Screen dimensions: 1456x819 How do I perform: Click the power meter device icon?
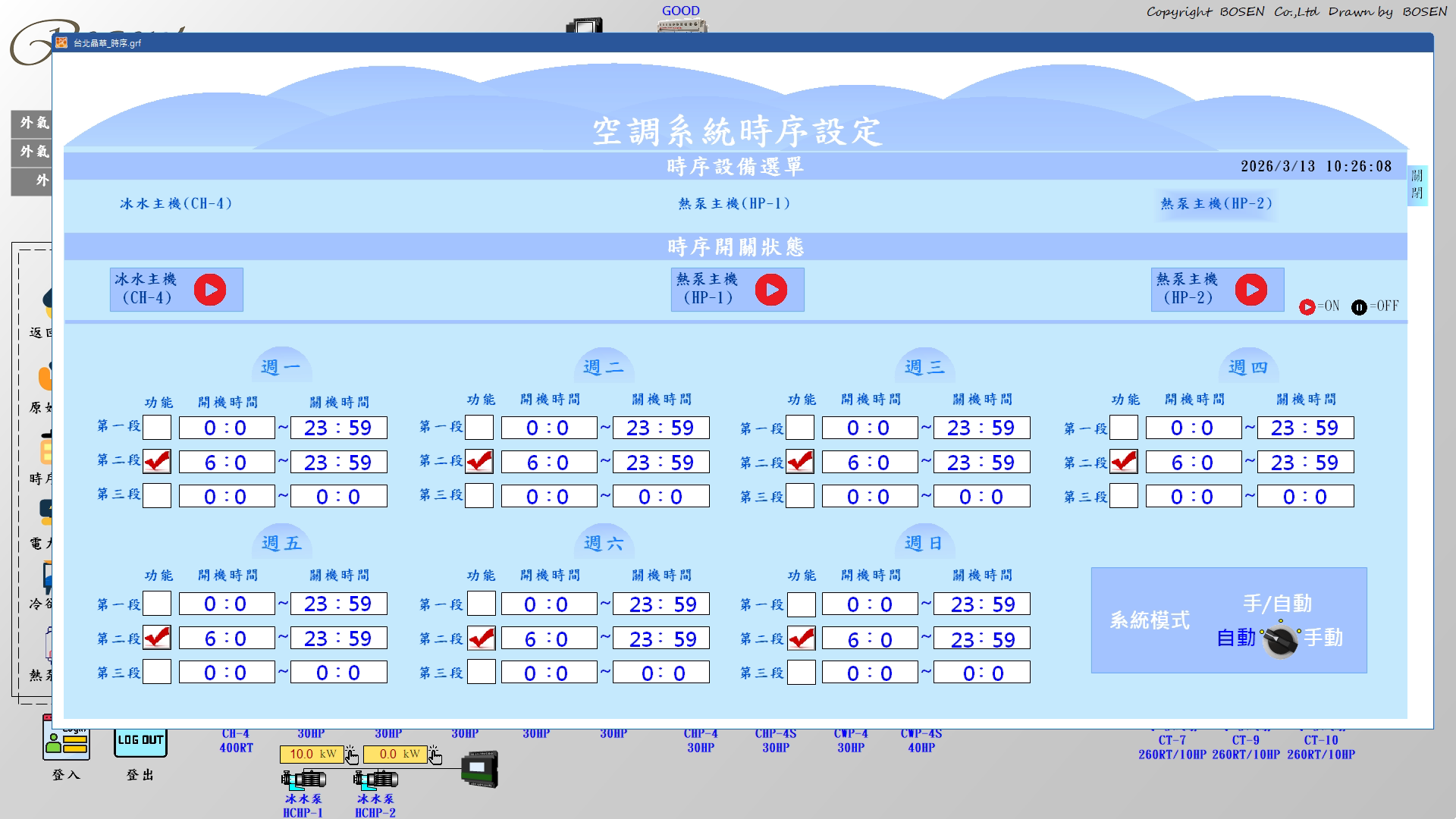tap(480, 769)
